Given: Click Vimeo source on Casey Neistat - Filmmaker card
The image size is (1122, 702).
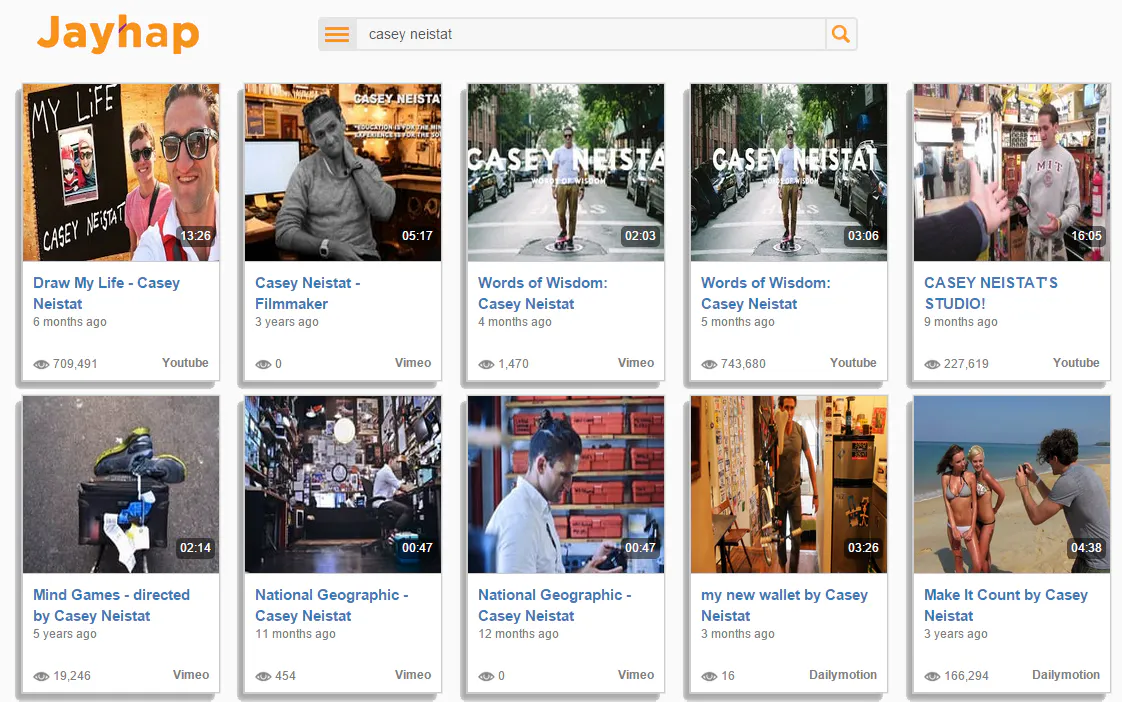Looking at the screenshot, I should tap(413, 363).
